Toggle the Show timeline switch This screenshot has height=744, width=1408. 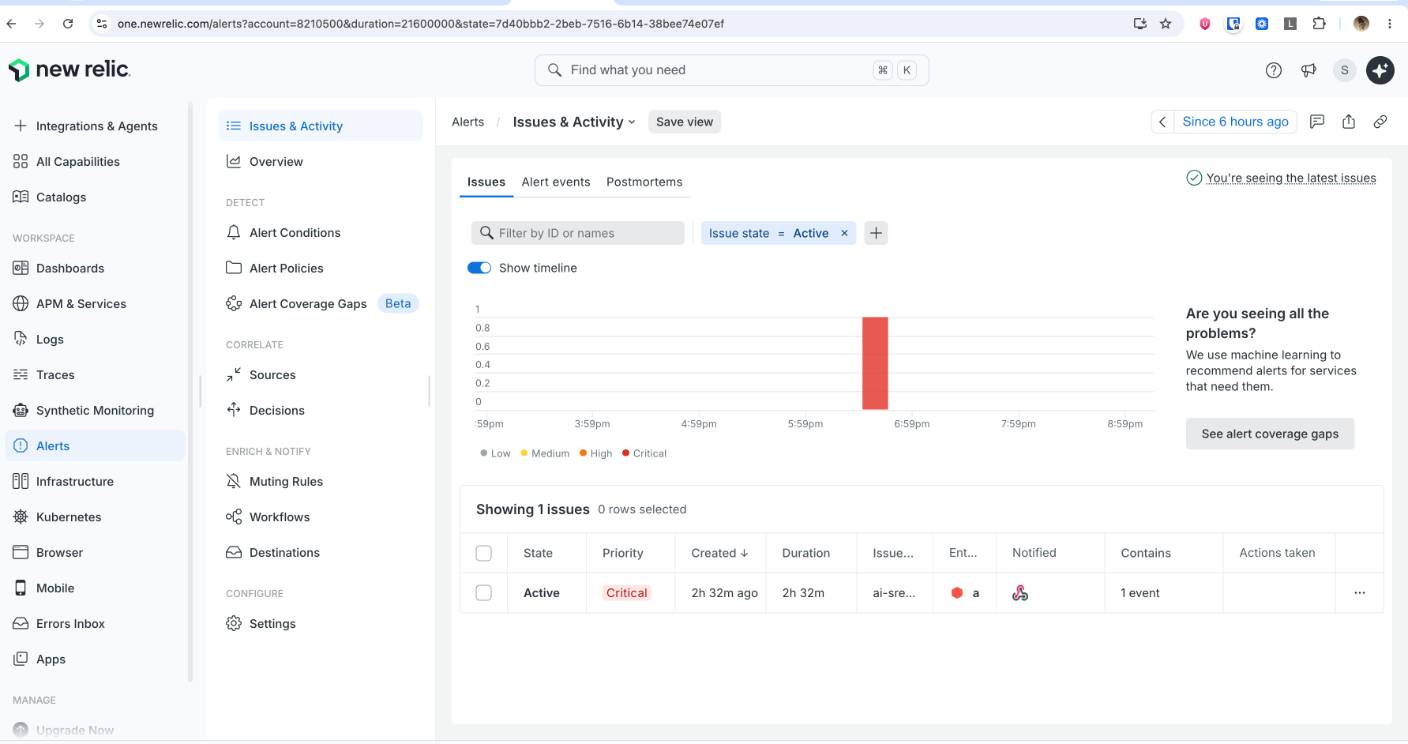(479, 268)
